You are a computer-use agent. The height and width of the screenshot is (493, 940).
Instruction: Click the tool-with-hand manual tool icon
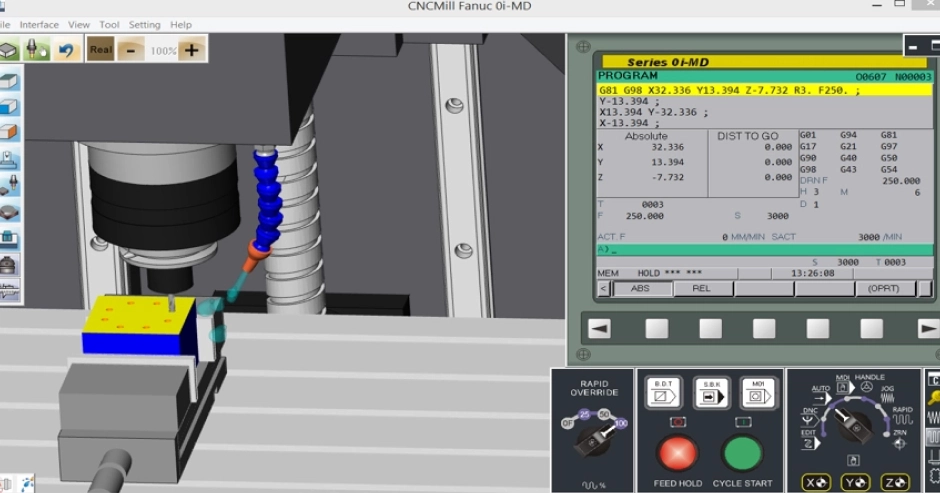[36, 49]
